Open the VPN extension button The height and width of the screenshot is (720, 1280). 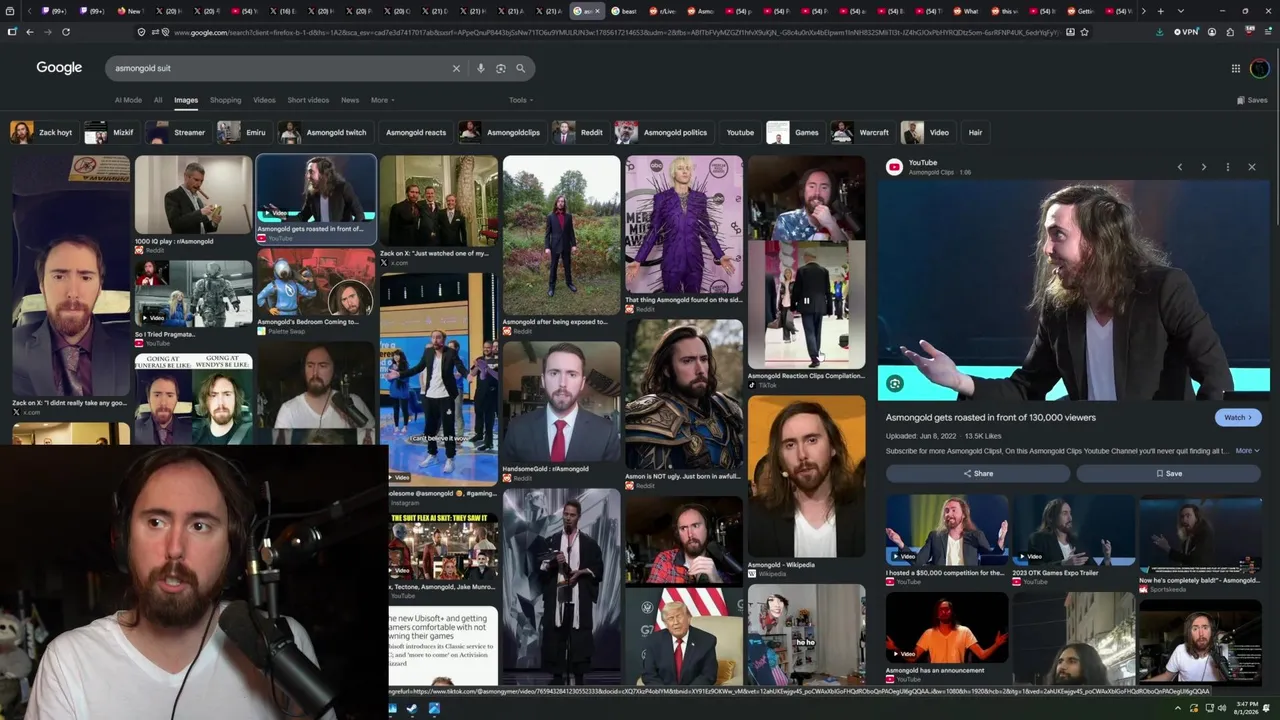pos(1186,32)
